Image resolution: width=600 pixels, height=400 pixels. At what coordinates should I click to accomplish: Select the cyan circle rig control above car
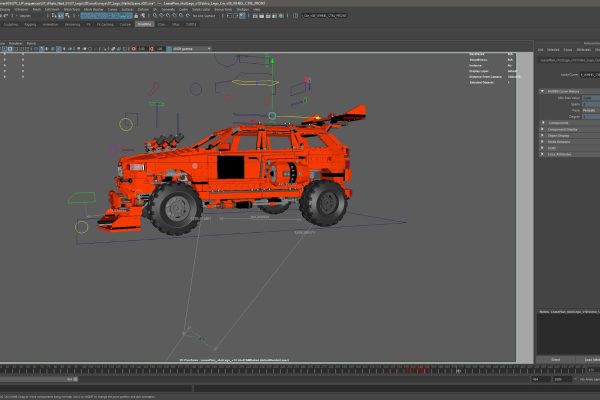[x=272, y=116]
